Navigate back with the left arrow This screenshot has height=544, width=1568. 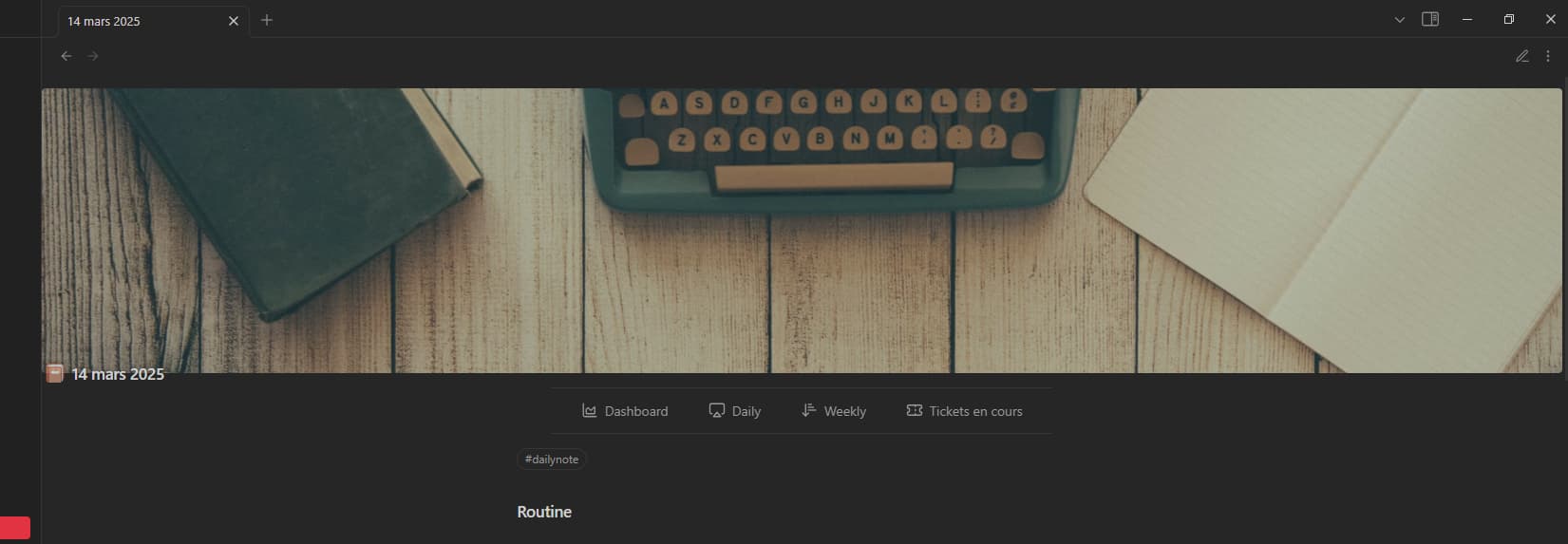pyautogui.click(x=66, y=56)
